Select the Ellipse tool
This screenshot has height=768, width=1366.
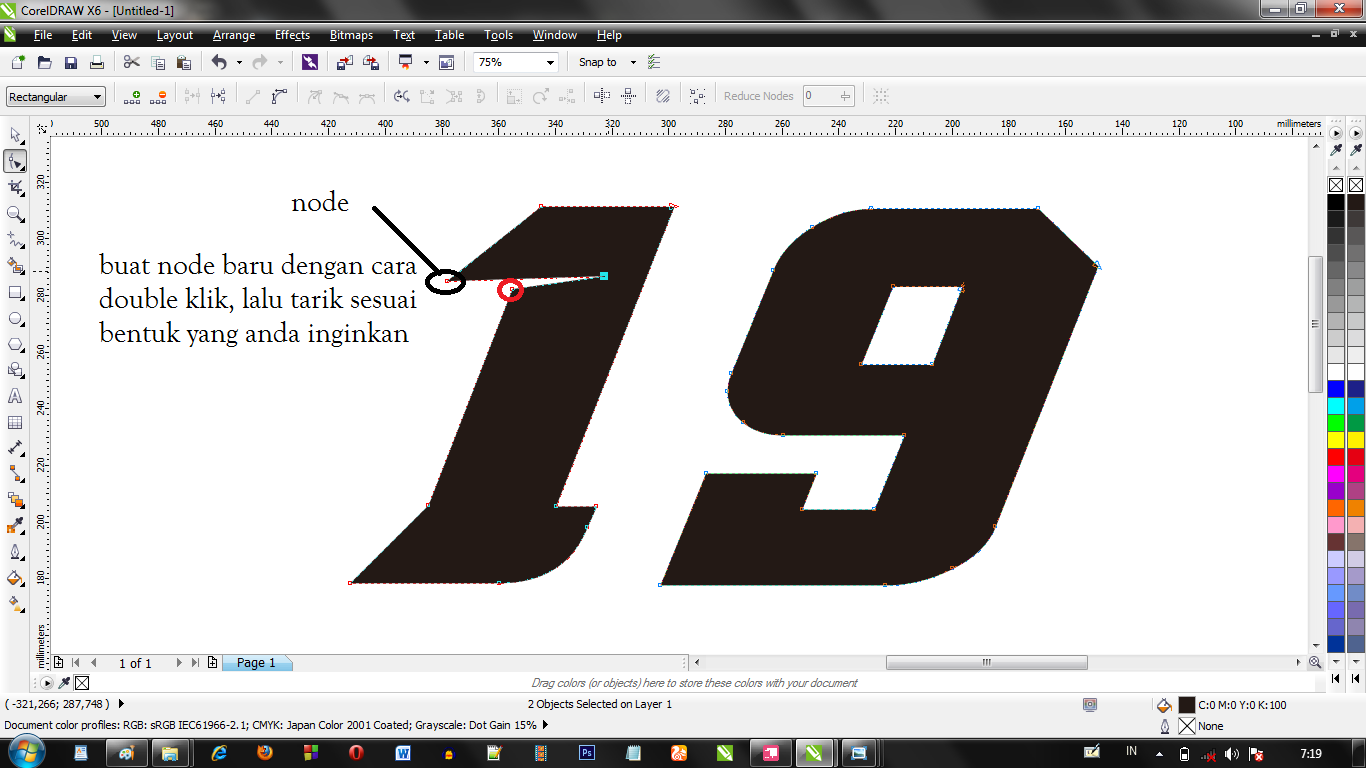tap(14, 318)
